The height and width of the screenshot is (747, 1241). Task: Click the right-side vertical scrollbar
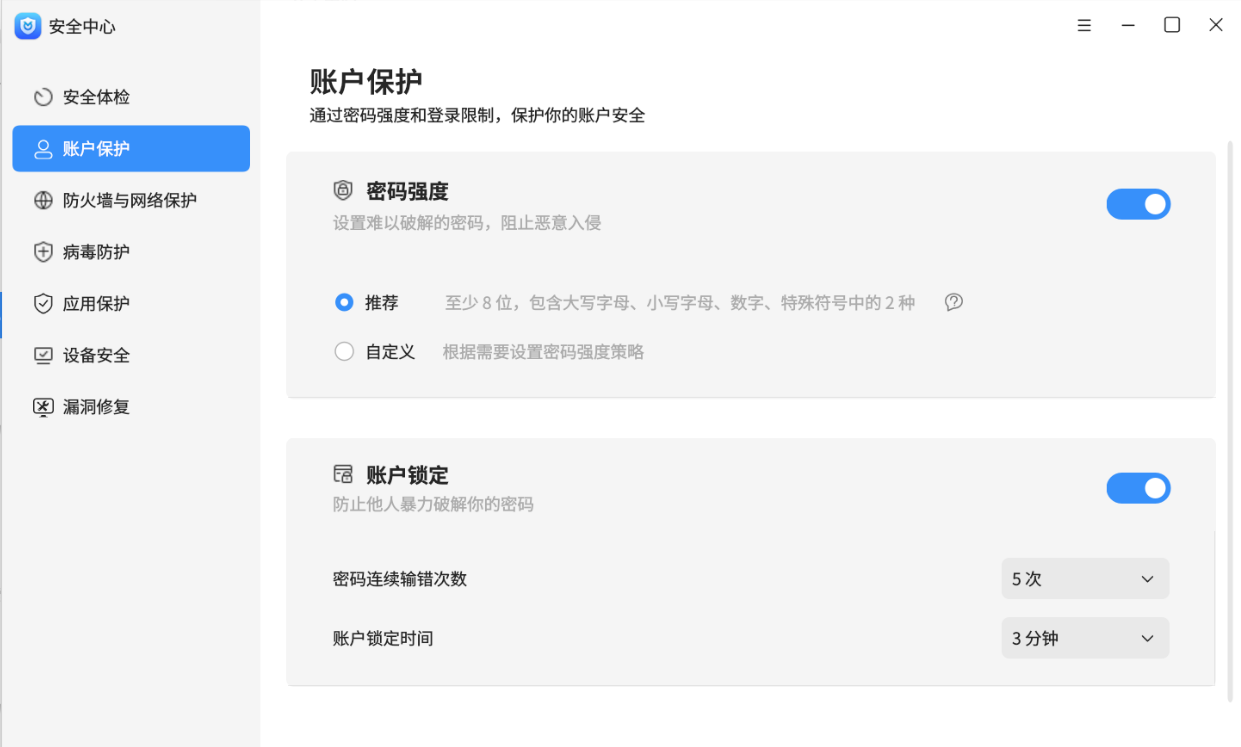[1230, 420]
